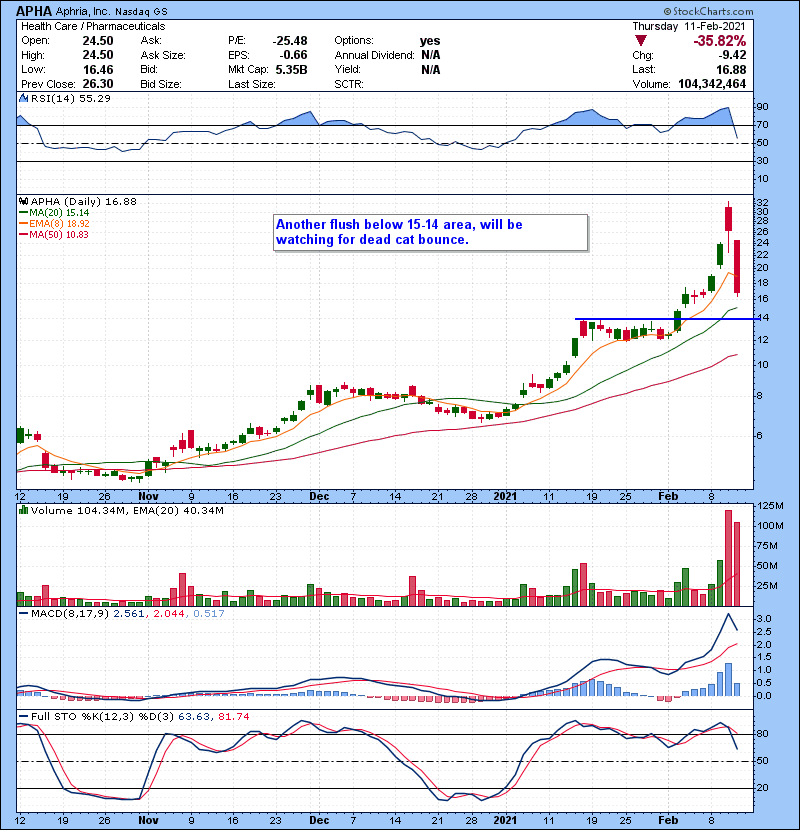Select the Health Care / Pharmaceuticals sector text

pyautogui.click(x=93, y=26)
